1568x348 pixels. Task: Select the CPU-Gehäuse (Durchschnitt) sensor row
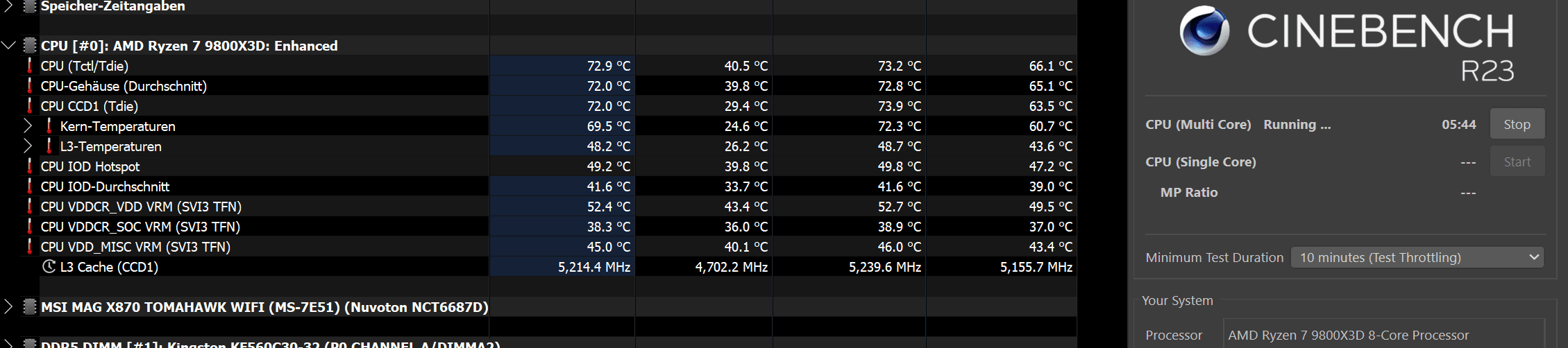point(124,86)
